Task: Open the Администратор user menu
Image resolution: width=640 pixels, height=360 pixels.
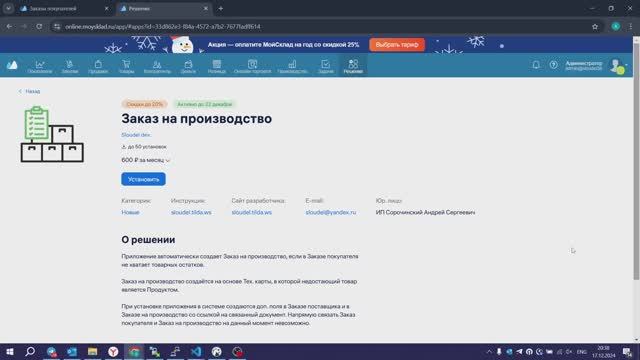Action: point(584,66)
